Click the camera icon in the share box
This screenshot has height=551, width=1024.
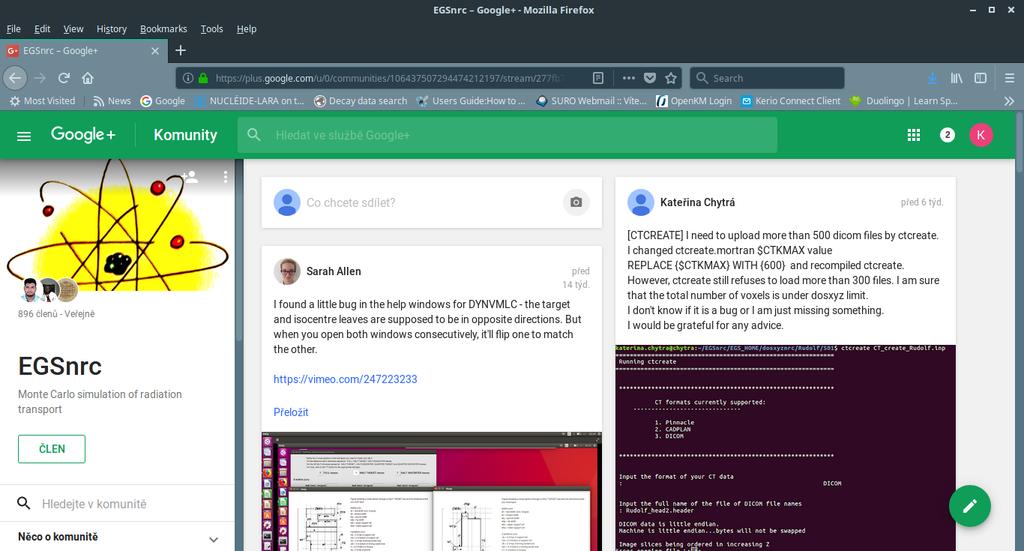tap(576, 202)
